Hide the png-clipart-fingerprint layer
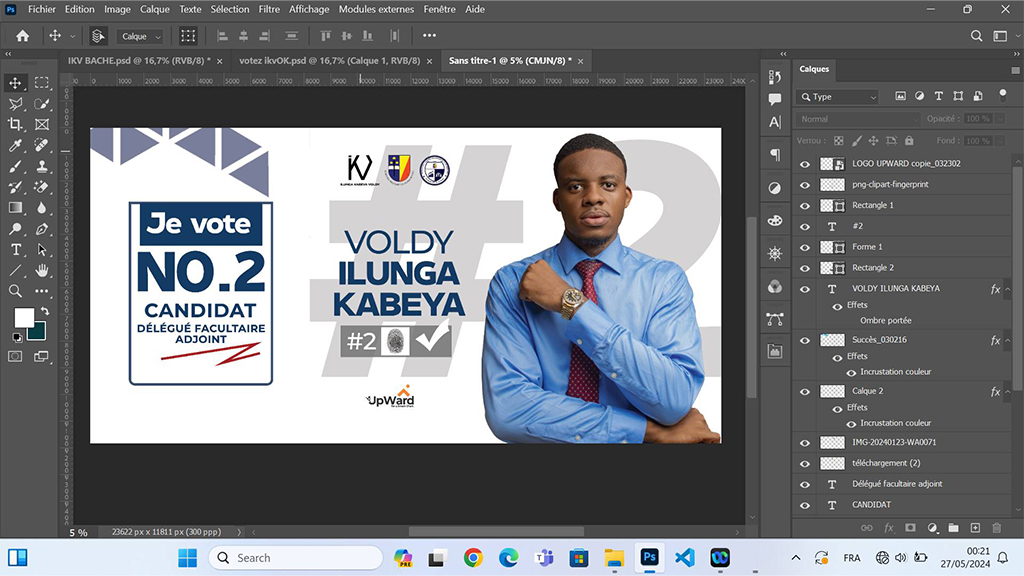The width and height of the screenshot is (1024, 576). 805,185
